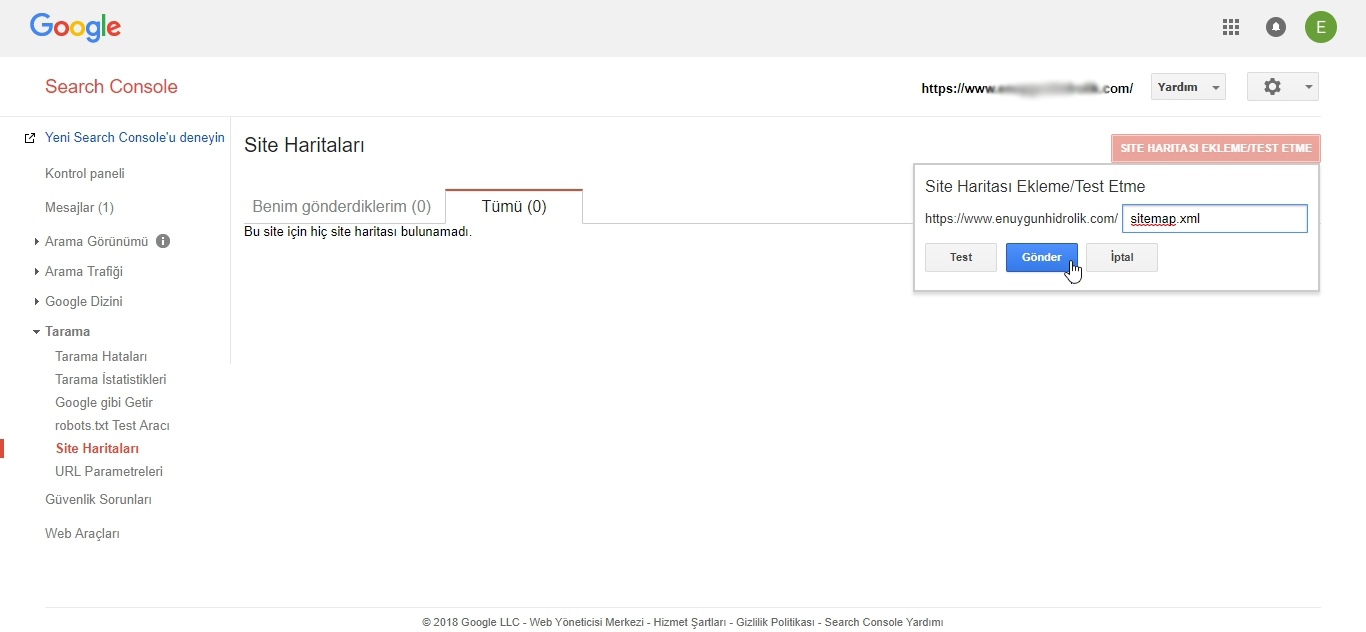Open the external link icon beside Yeni Search Console

[x=30, y=138]
